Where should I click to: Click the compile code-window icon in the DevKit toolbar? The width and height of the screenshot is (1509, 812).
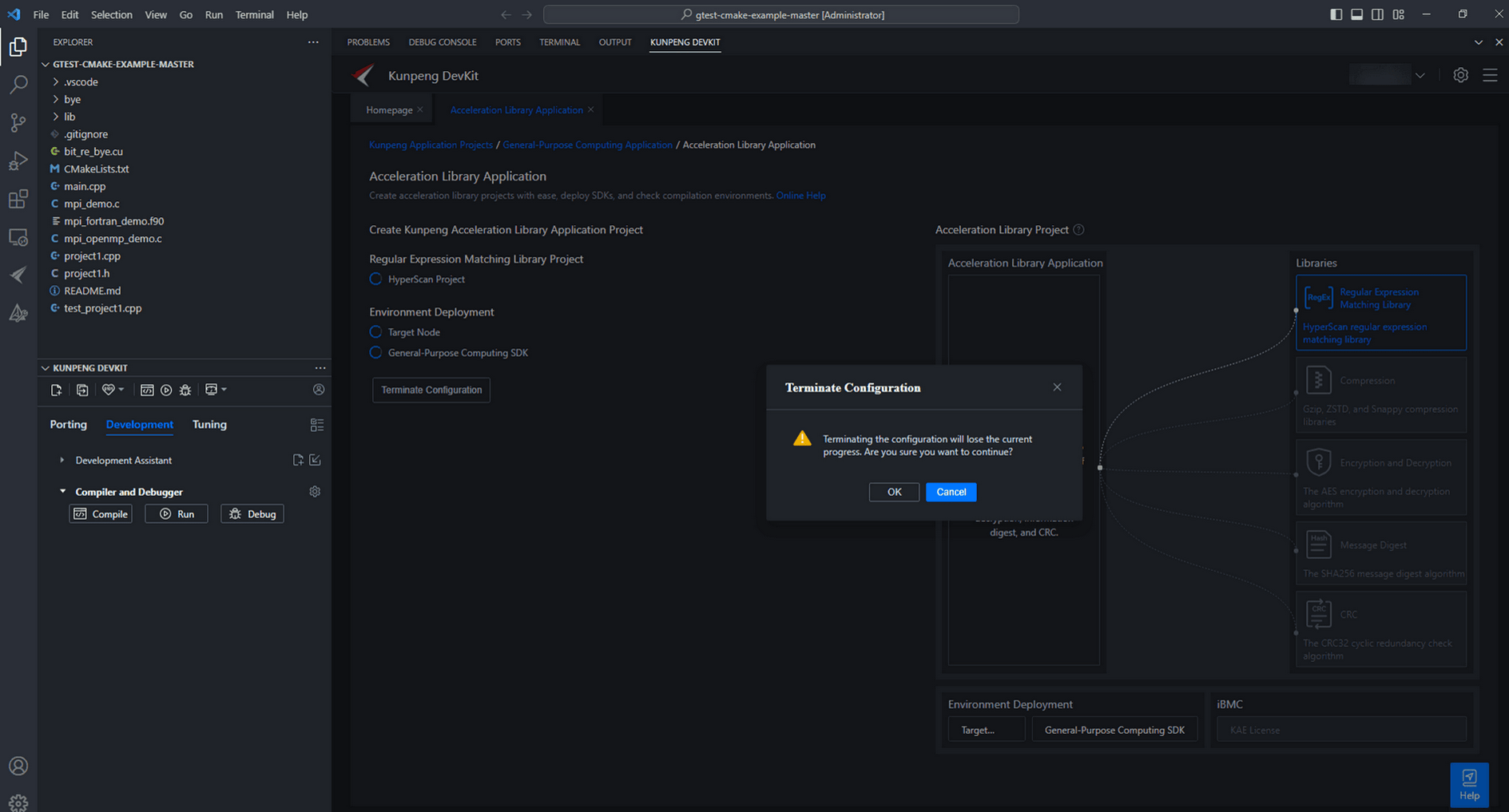(147, 390)
